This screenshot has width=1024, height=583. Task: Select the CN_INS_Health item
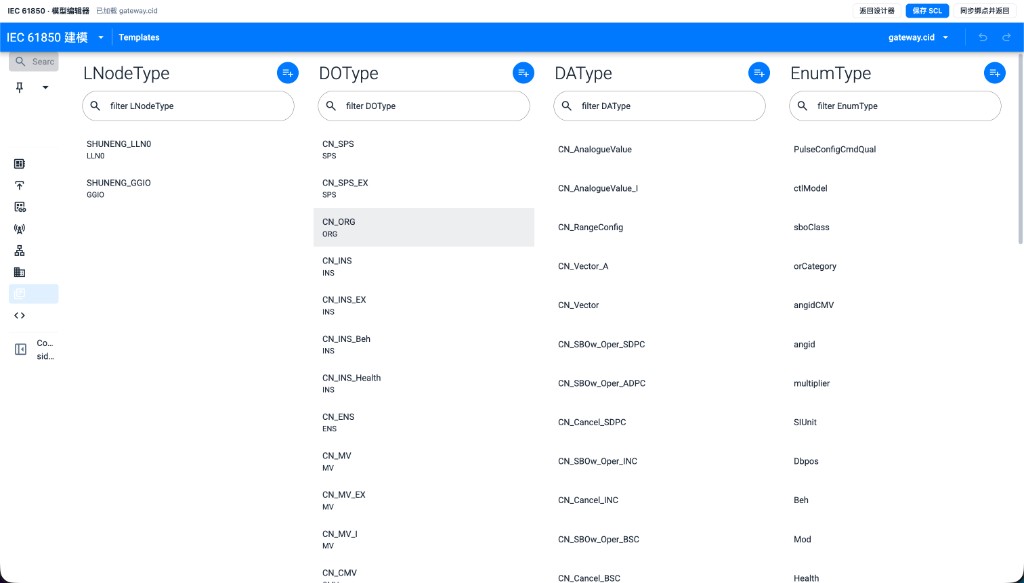(424, 383)
